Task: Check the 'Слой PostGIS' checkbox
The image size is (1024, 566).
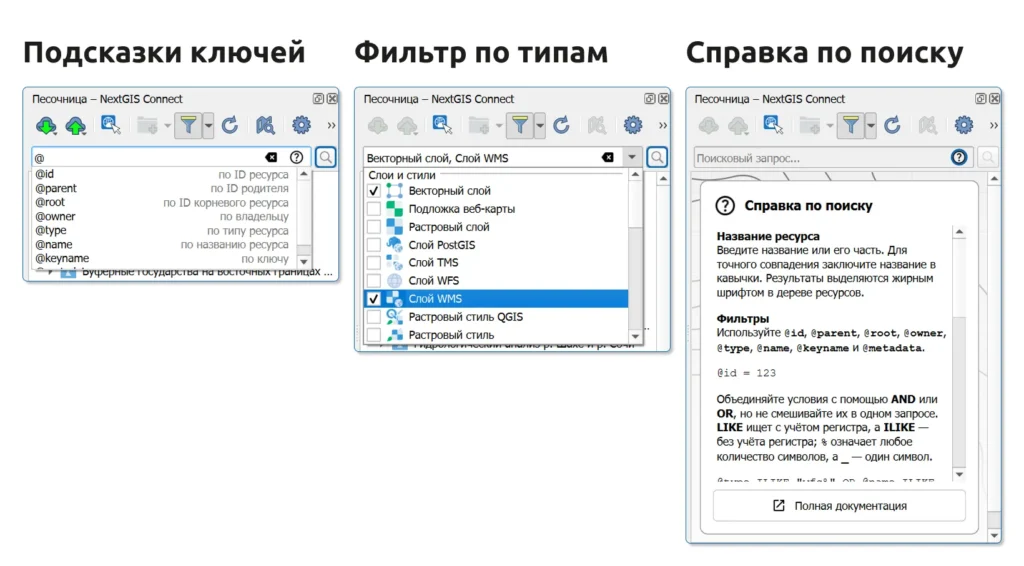Action: click(x=374, y=245)
